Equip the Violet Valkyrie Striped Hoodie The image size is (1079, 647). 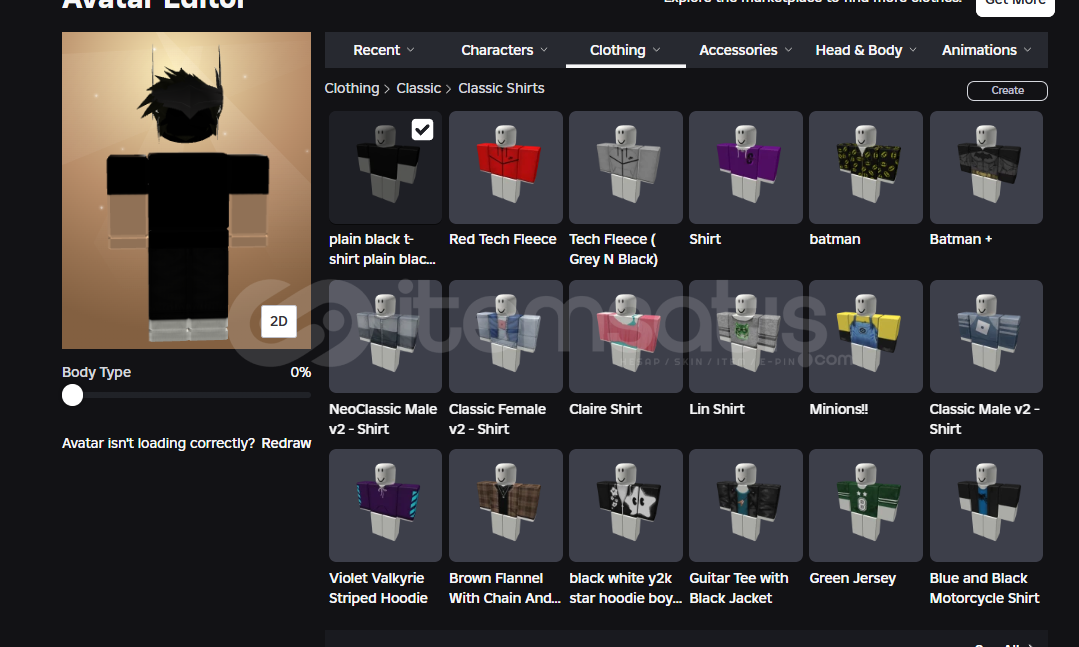[x=385, y=505]
